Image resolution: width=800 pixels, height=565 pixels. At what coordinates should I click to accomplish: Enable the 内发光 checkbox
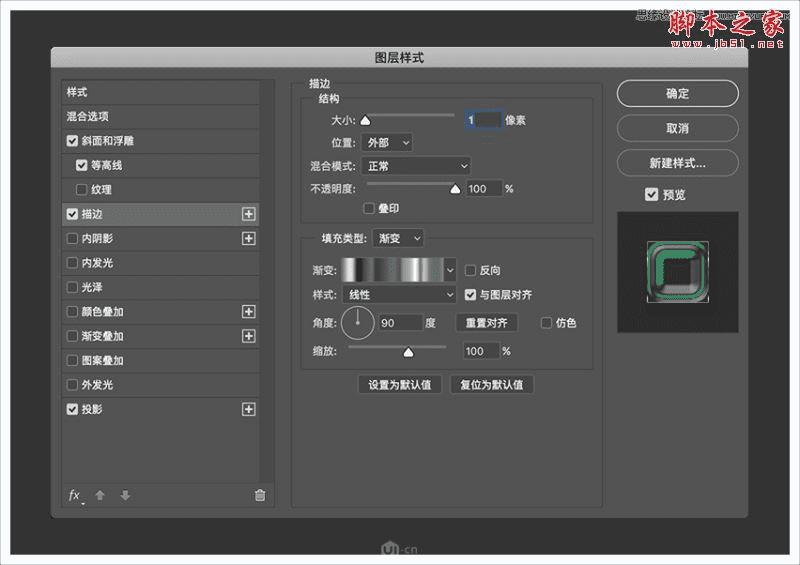(72, 263)
